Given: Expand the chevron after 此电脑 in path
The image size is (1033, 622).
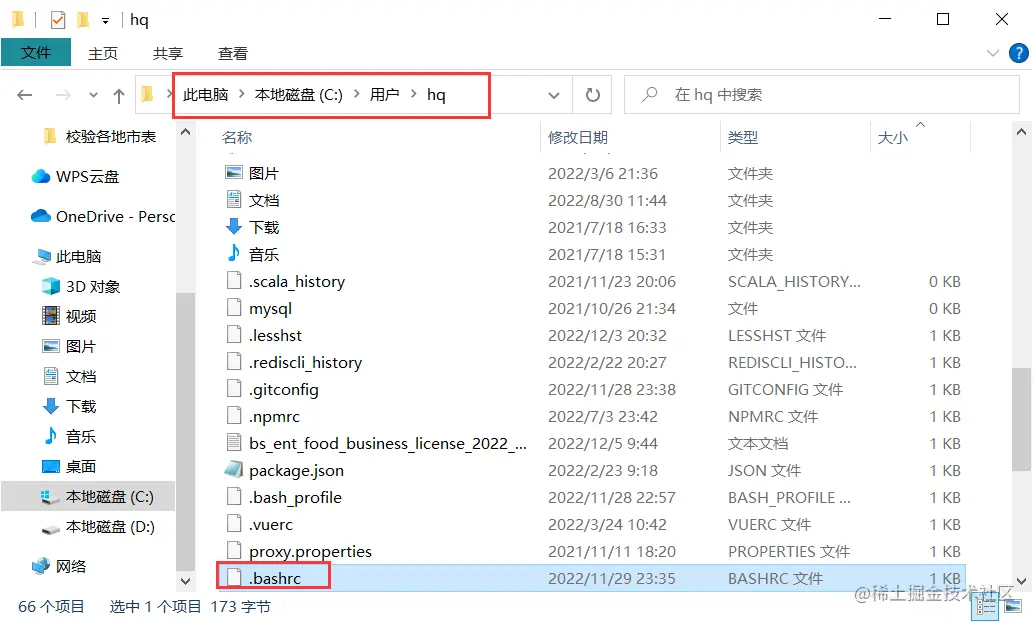Looking at the screenshot, I should click(242, 94).
